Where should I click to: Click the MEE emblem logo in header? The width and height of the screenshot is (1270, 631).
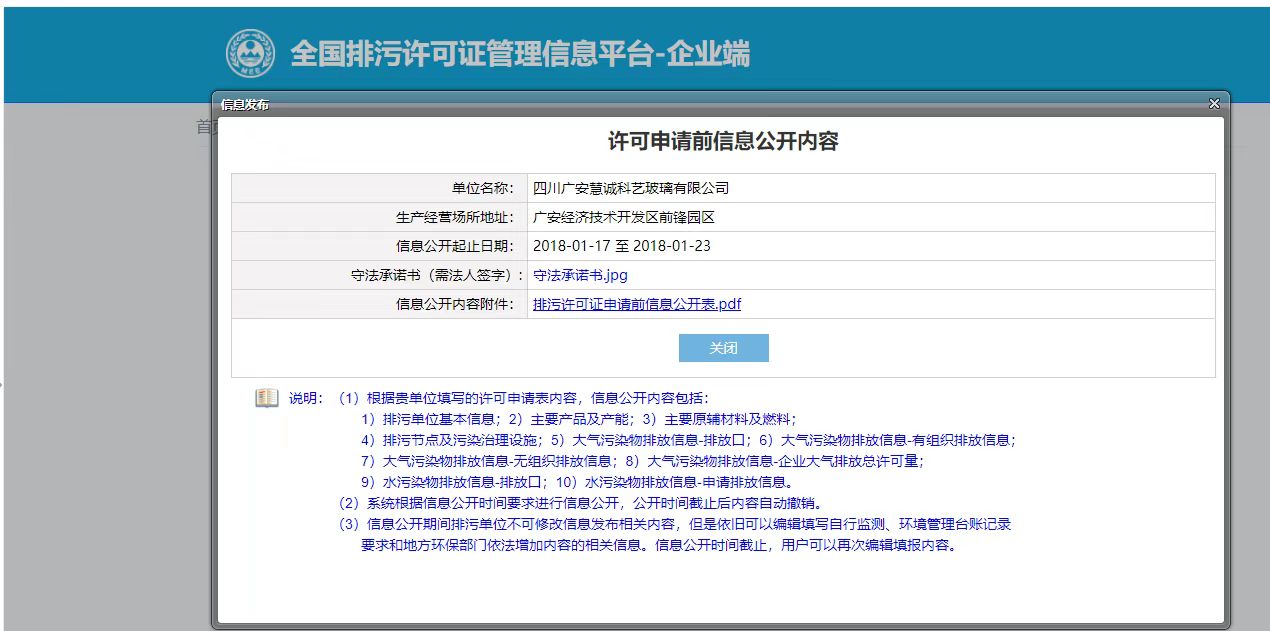[250, 53]
